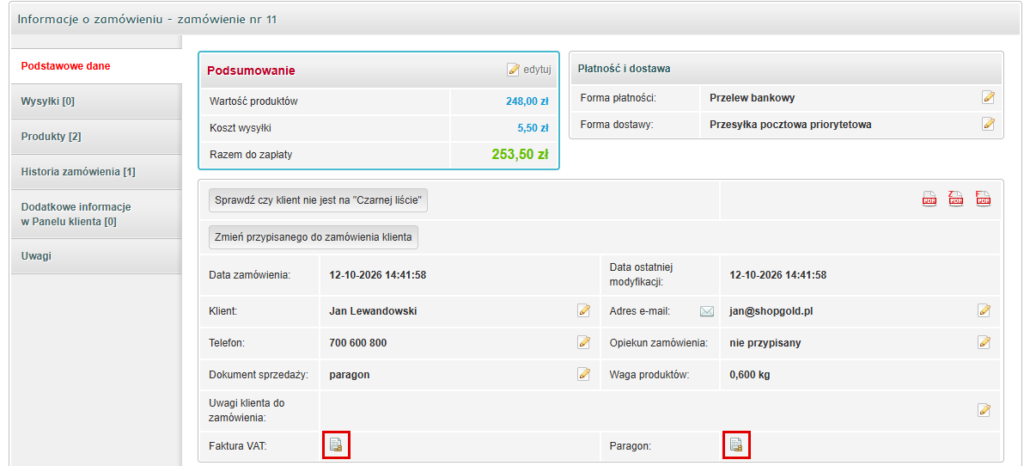Click the envelope icon next to Adres e-mail

pyautogui.click(x=707, y=311)
